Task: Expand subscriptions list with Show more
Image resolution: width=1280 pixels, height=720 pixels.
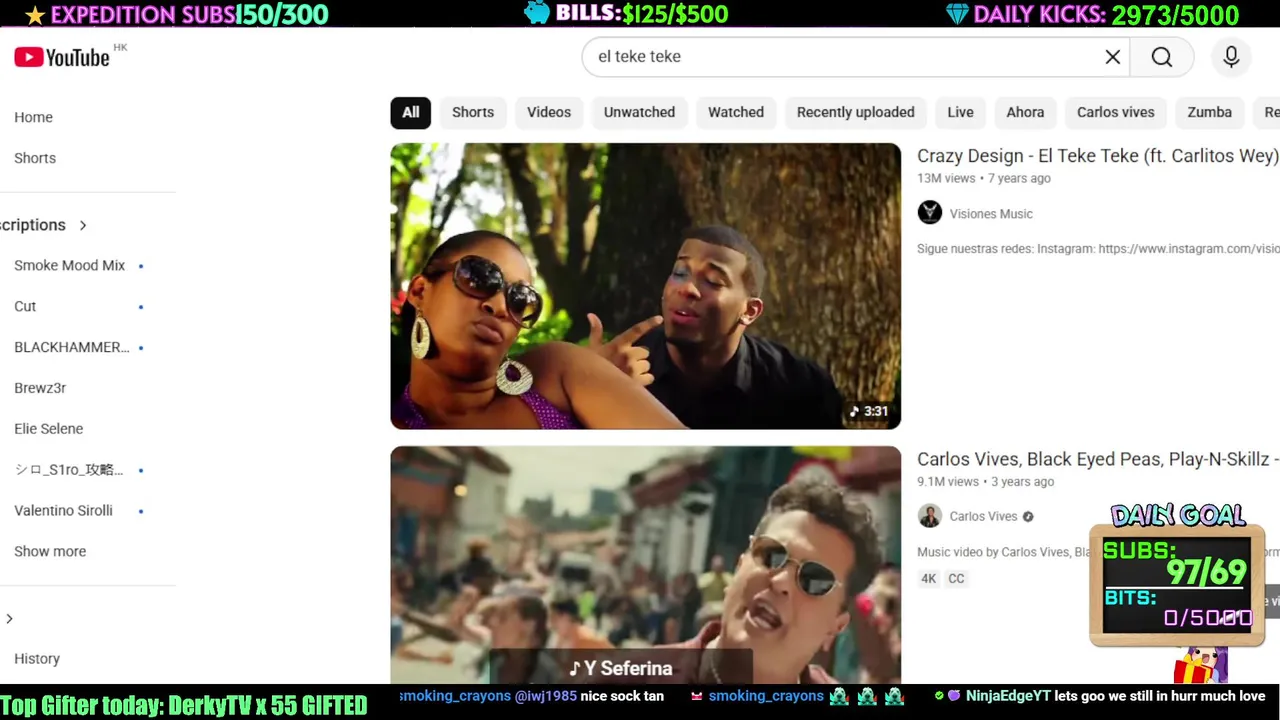Action: (x=50, y=551)
